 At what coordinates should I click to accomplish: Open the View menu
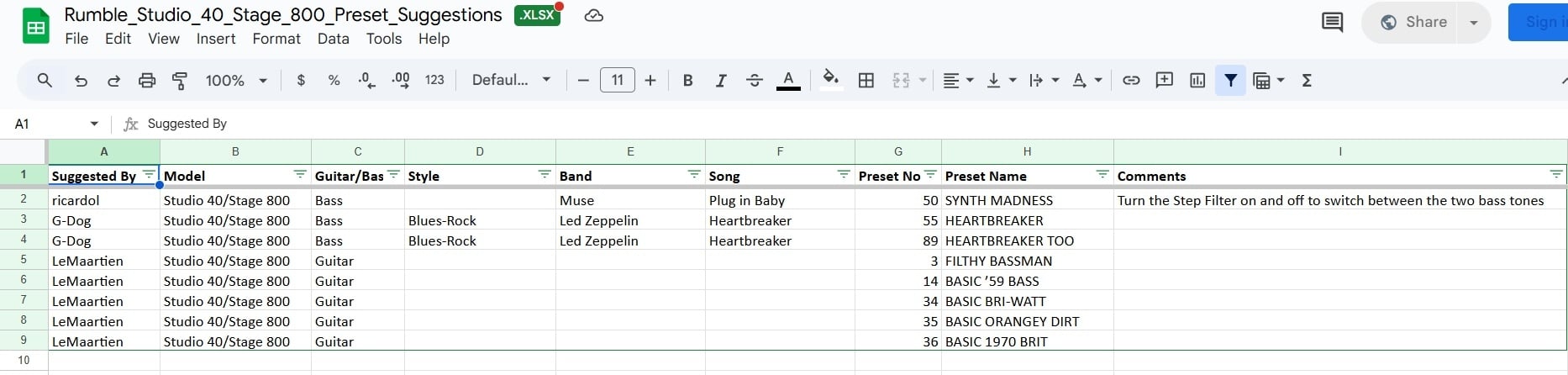[x=164, y=39]
